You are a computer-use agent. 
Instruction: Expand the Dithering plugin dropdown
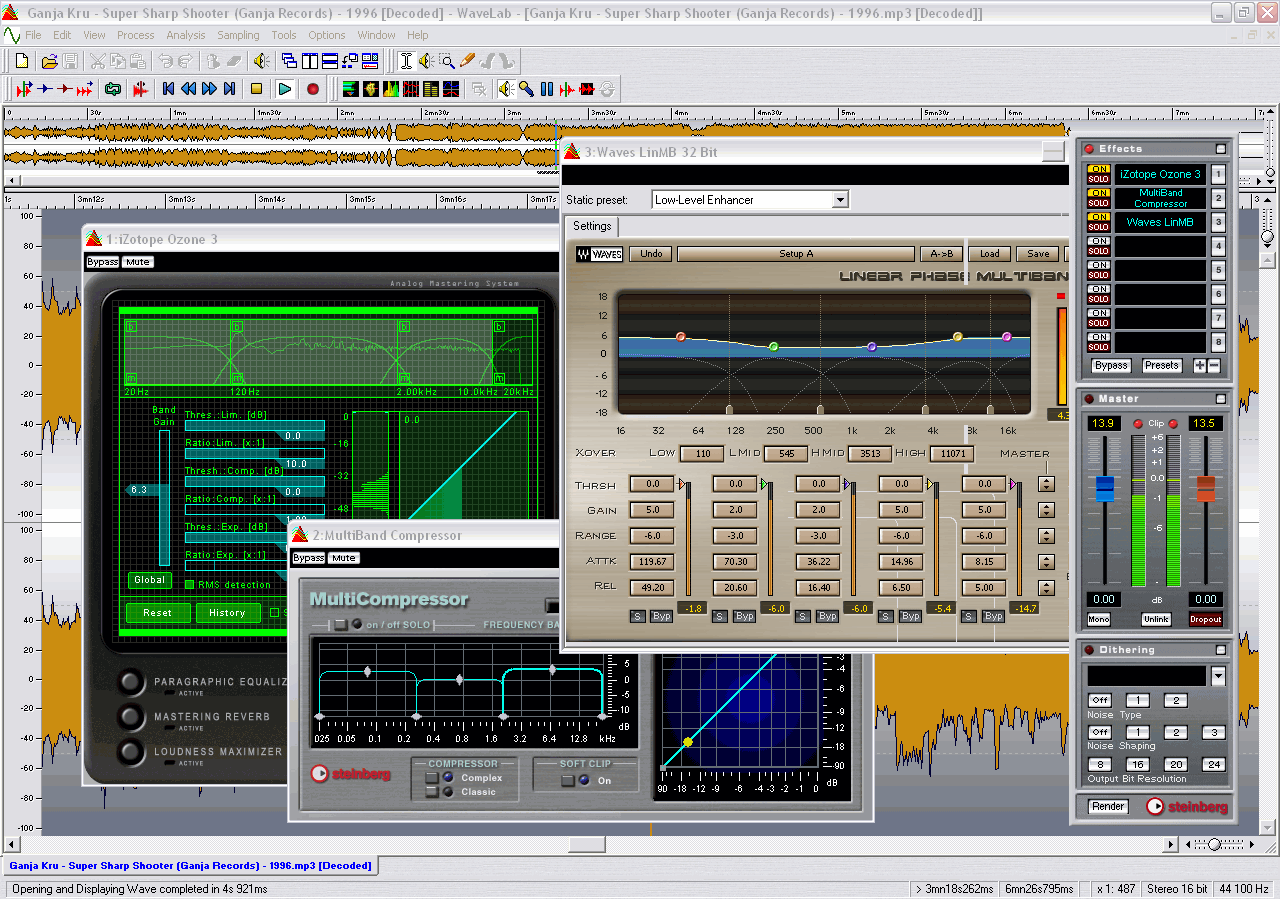point(1217,677)
